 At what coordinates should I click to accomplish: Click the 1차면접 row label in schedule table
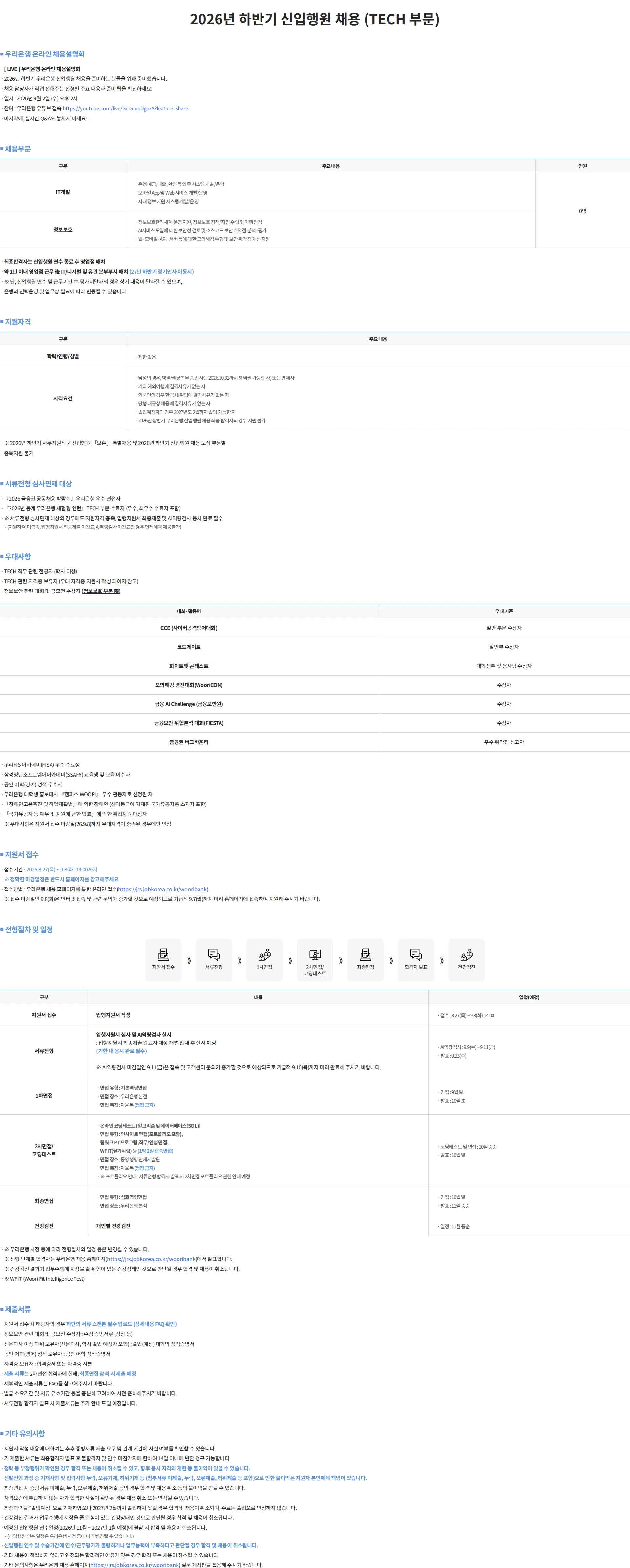point(44,1096)
